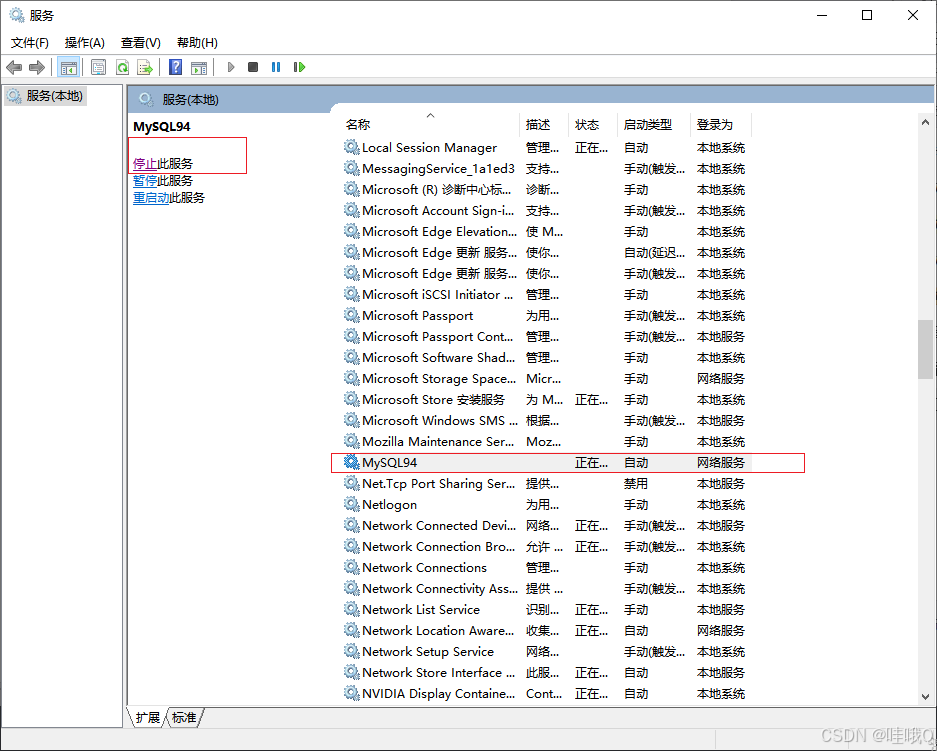Select the Net.Tcp Port Sharing Service row
The height and width of the screenshot is (751, 937).
coord(547,483)
